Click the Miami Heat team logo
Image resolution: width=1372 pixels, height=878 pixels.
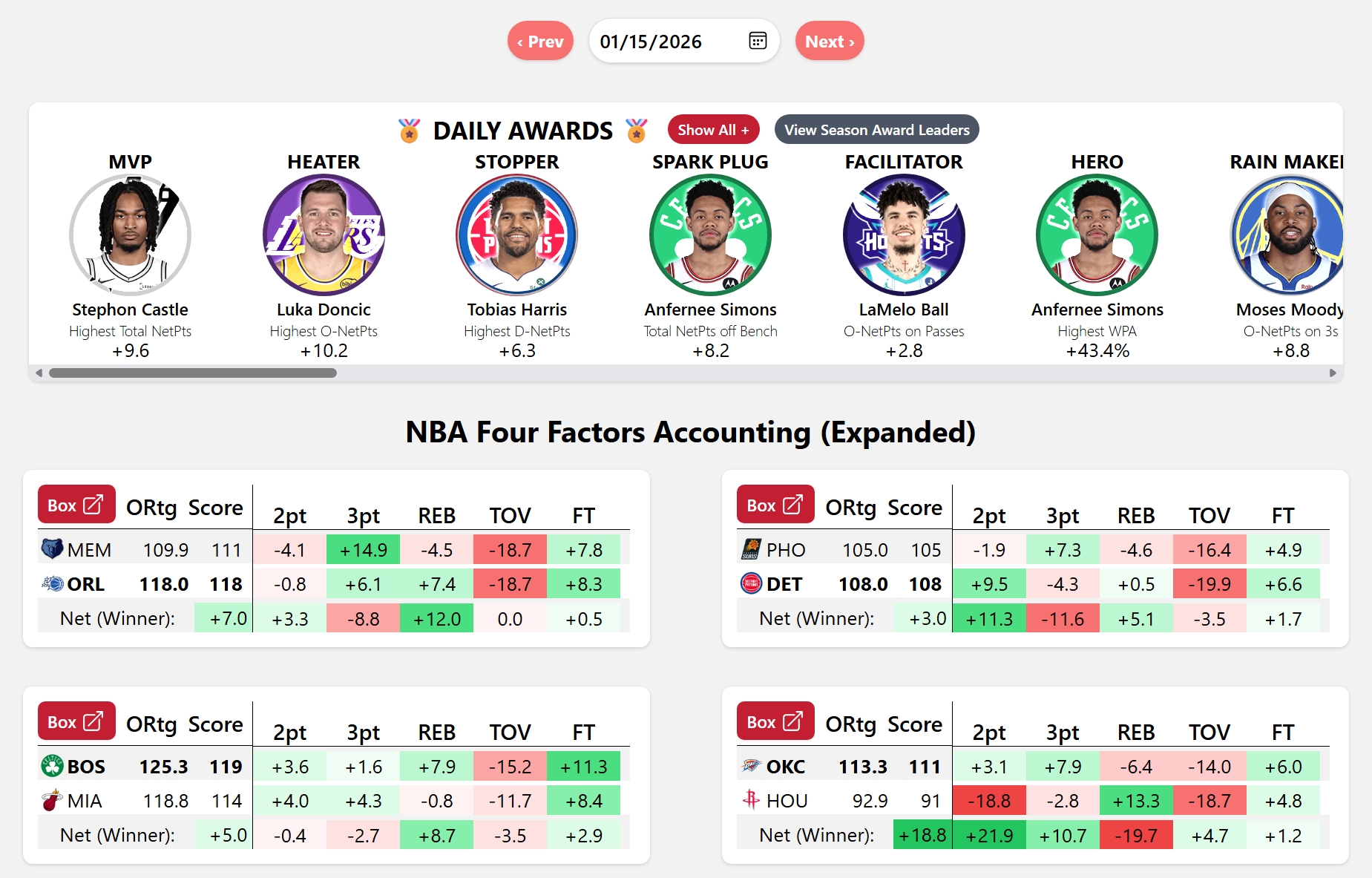click(x=52, y=801)
